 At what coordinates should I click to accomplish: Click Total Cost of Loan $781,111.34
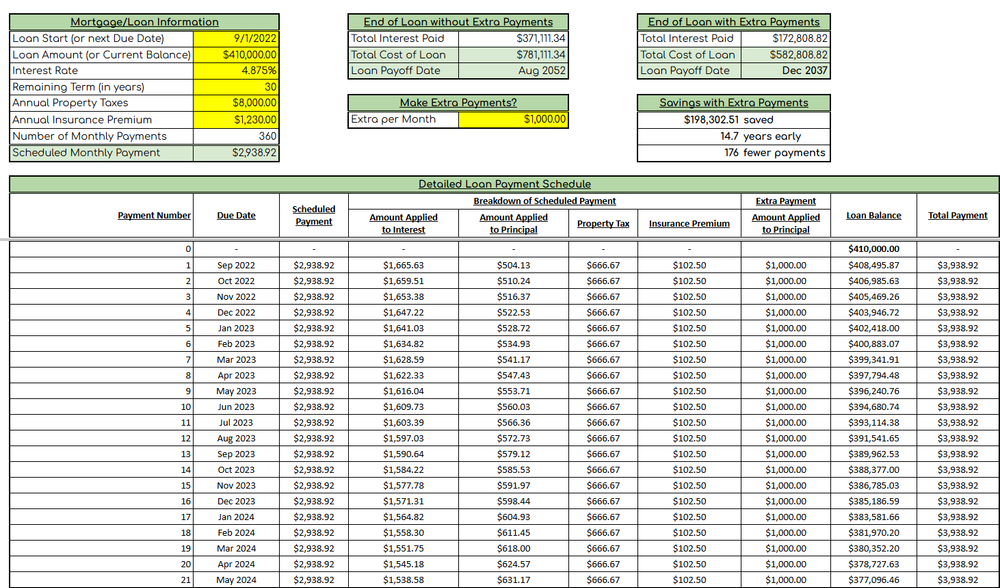513,55
